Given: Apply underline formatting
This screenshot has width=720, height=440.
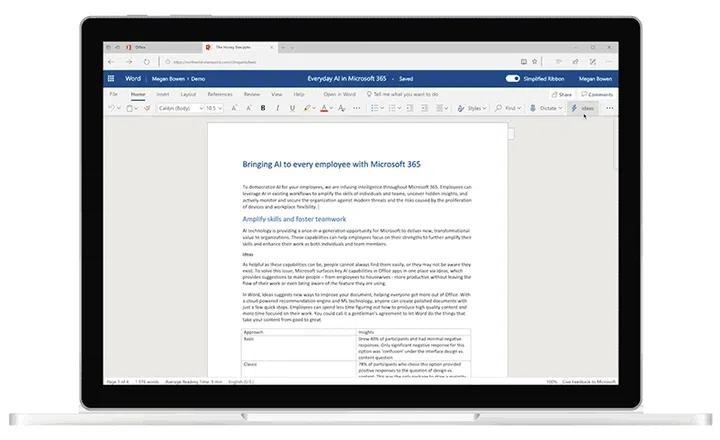Looking at the screenshot, I should [x=292, y=108].
